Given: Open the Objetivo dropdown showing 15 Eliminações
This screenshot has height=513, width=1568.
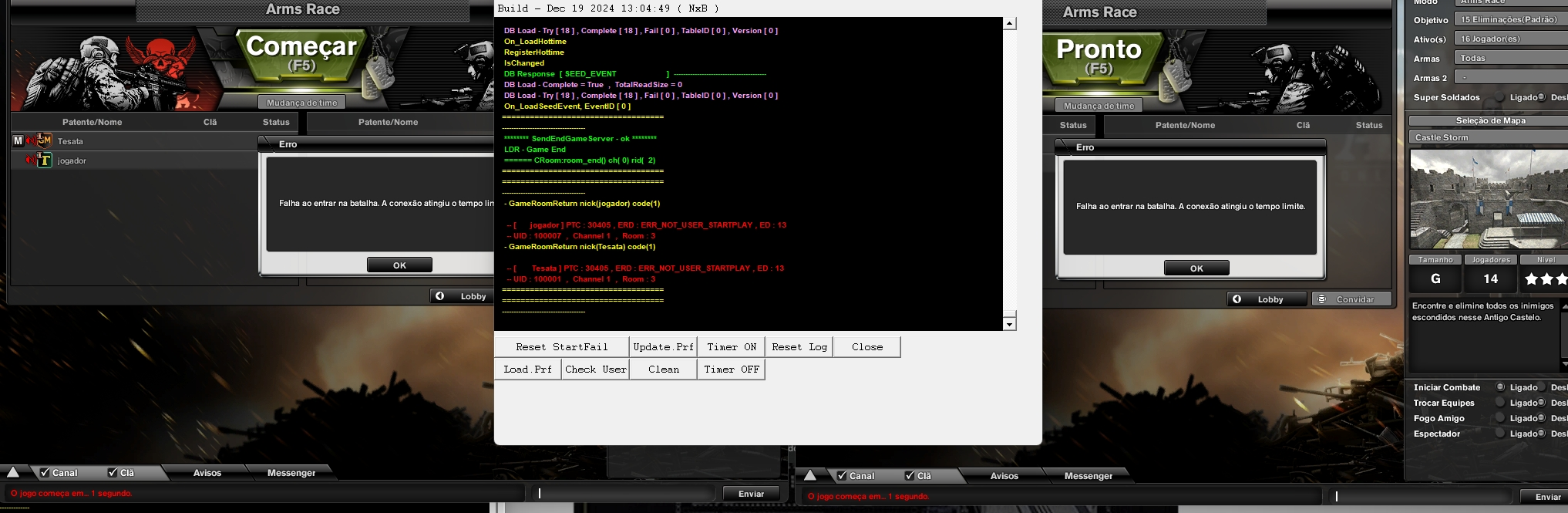Looking at the screenshot, I should [x=1511, y=19].
